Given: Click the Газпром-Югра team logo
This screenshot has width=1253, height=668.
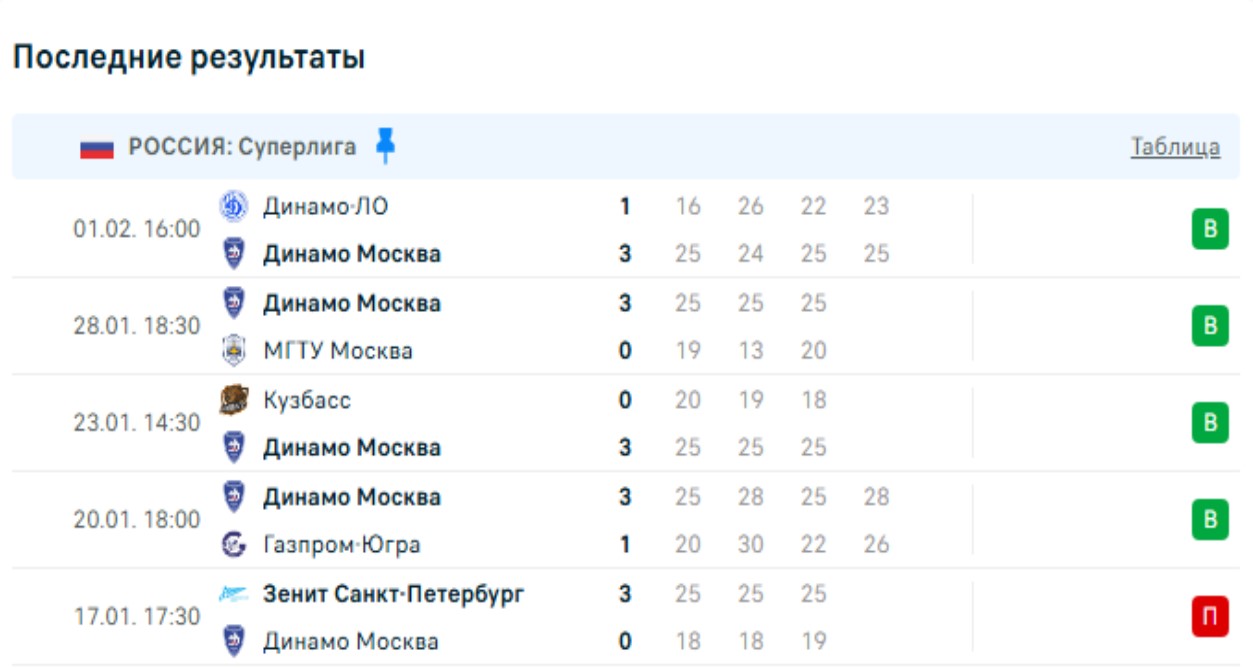Looking at the screenshot, I should [x=233, y=544].
